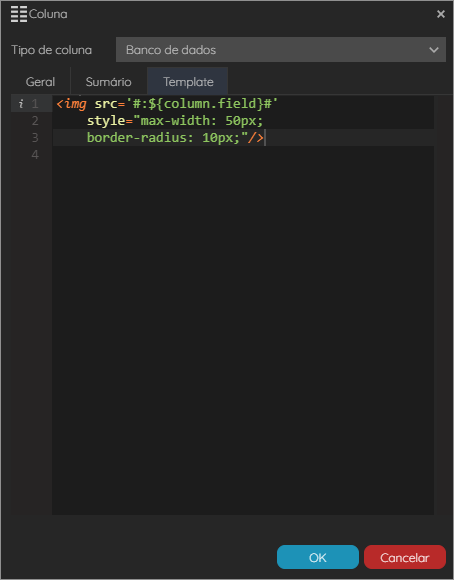This screenshot has width=454, height=580.
Task: Confirm with the OK button
Action: coord(318,557)
